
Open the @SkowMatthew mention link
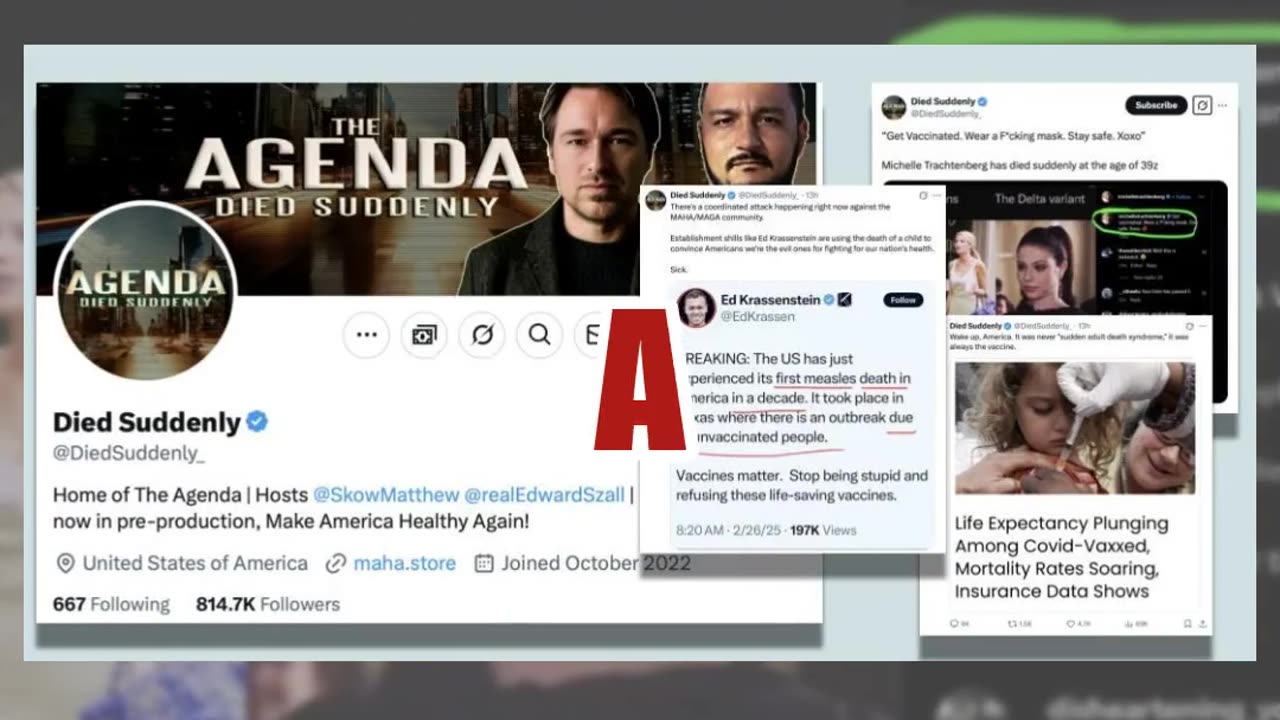[x=386, y=495]
